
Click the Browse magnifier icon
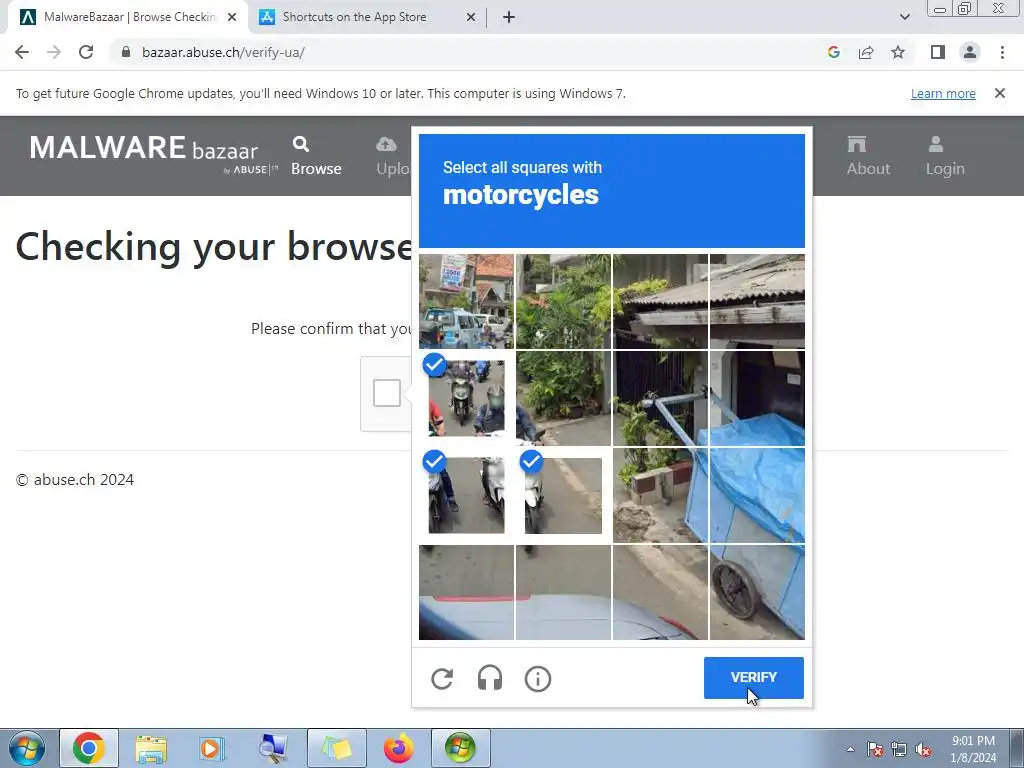301,144
